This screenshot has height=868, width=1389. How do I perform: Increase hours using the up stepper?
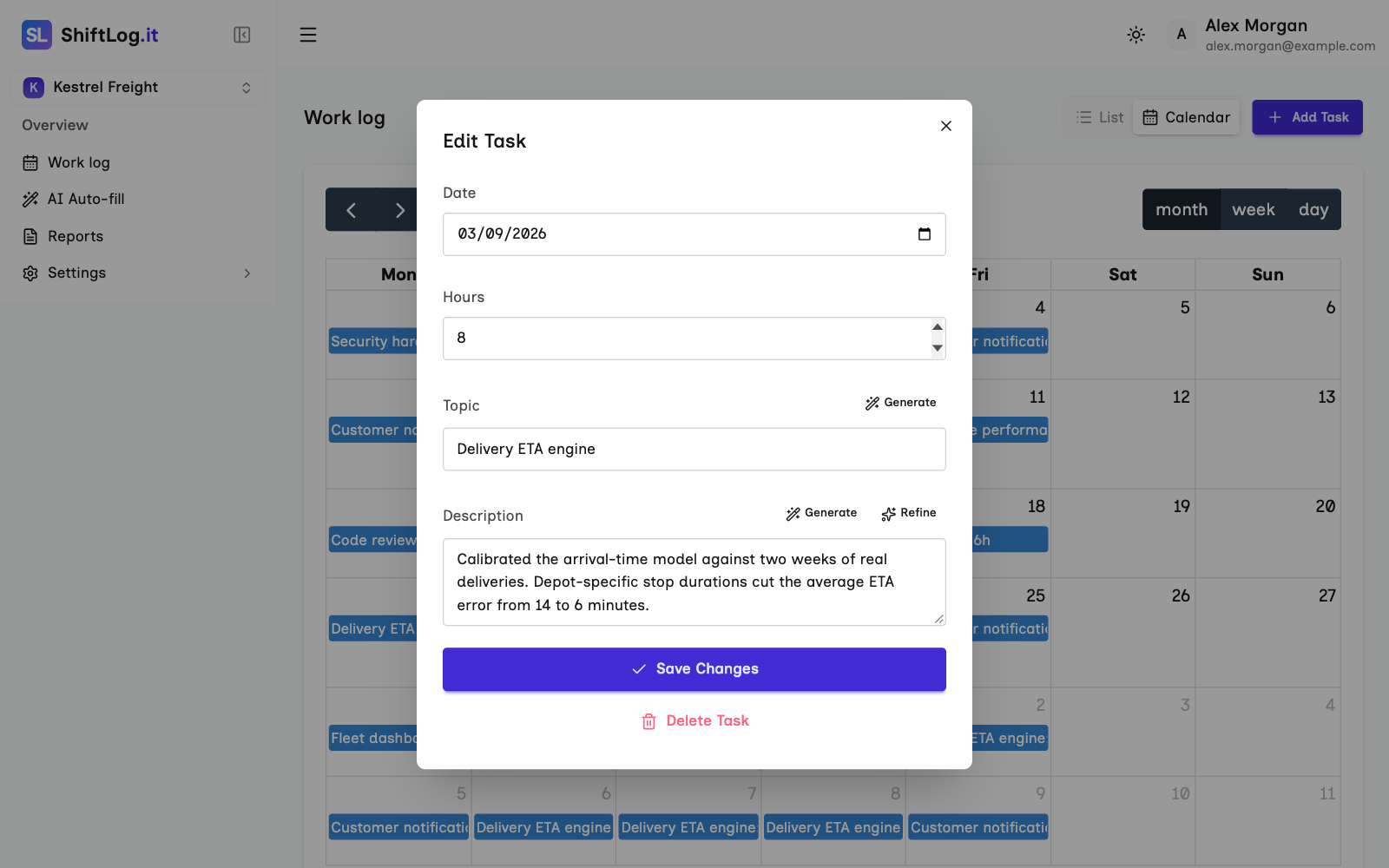[x=938, y=327]
